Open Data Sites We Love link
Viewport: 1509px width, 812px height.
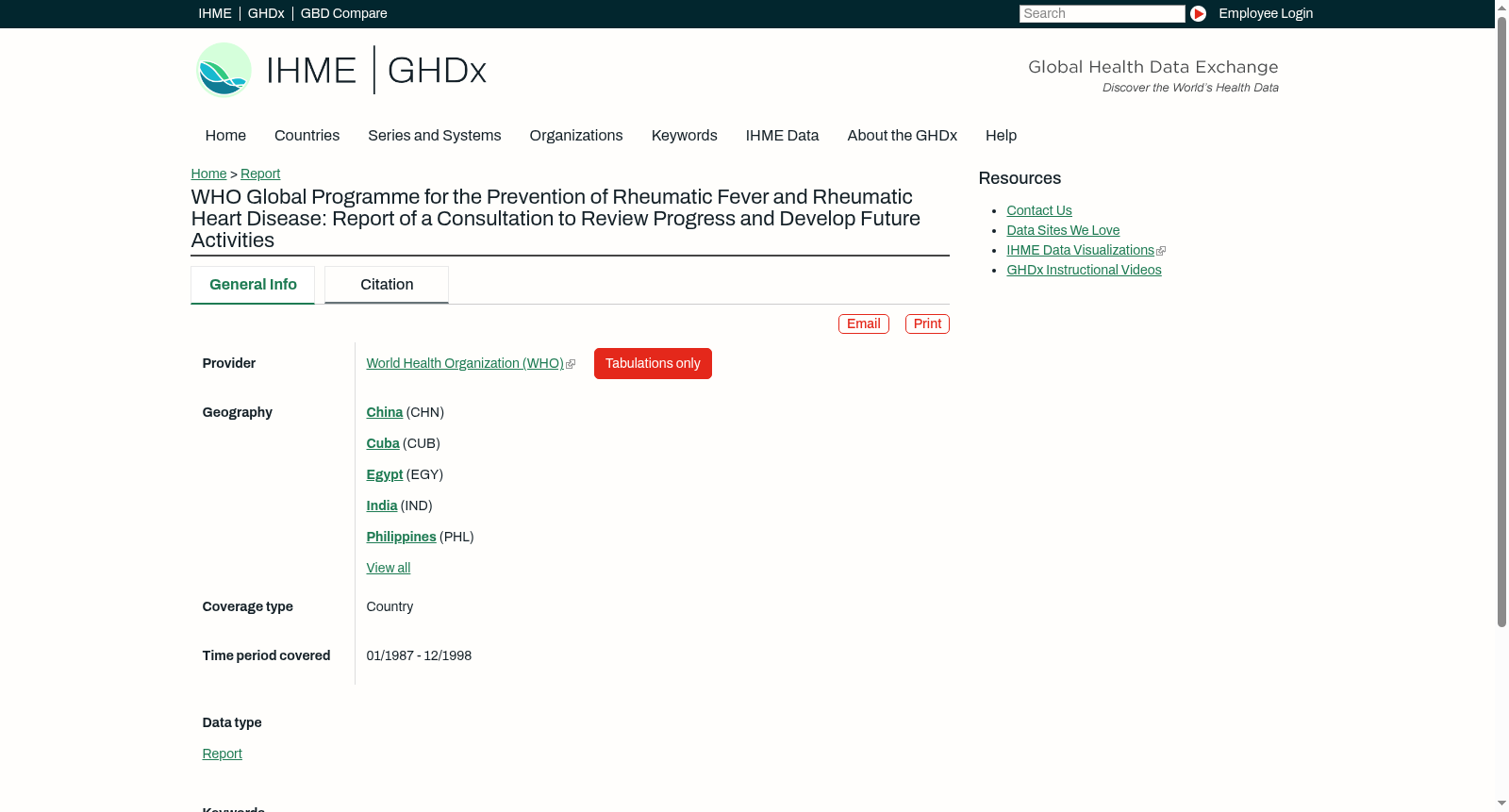pos(1063,230)
